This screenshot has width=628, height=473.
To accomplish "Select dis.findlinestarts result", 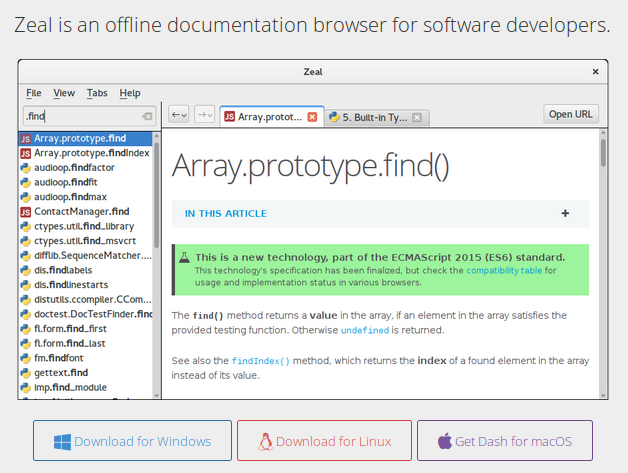I will pos(86,285).
